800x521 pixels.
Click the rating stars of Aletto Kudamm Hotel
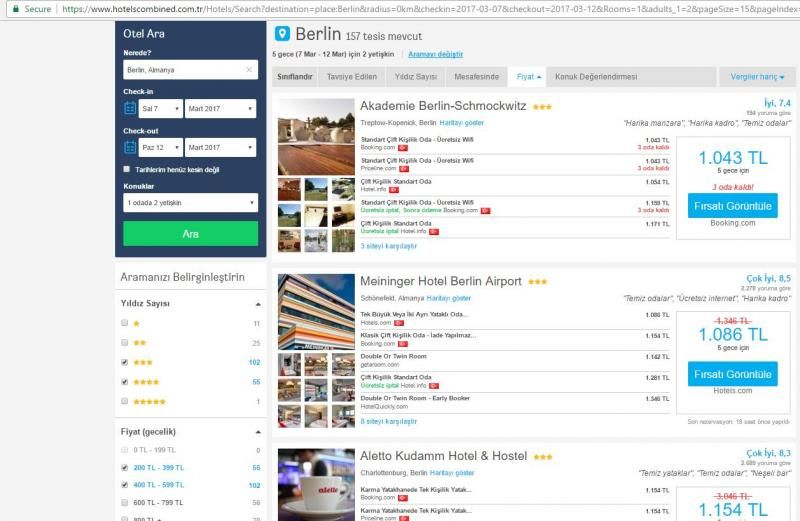(x=543, y=457)
